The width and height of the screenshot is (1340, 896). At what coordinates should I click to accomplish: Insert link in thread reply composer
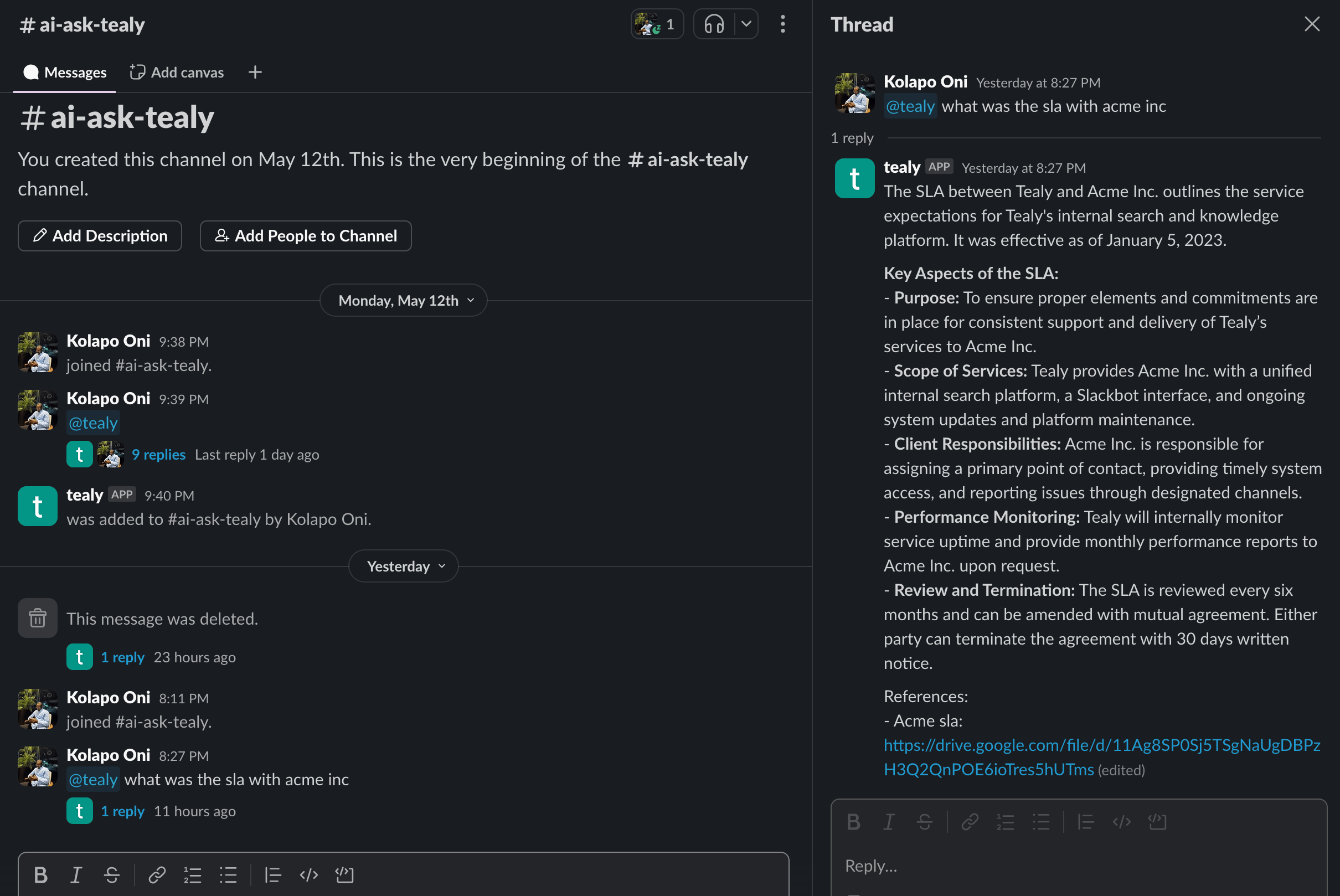(970, 822)
